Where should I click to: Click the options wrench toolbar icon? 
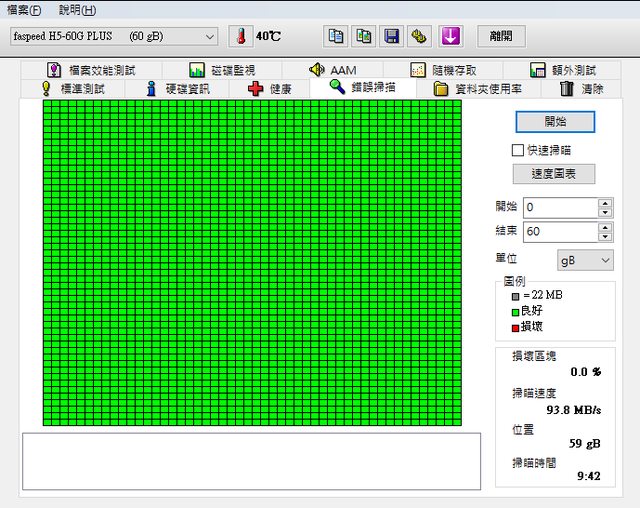click(x=420, y=36)
